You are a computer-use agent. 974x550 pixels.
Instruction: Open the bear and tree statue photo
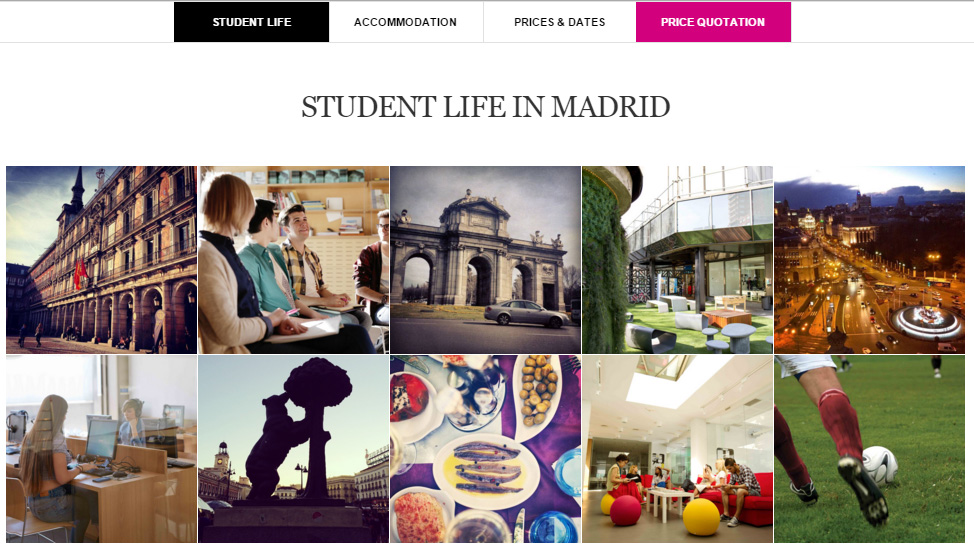pyautogui.click(x=293, y=449)
